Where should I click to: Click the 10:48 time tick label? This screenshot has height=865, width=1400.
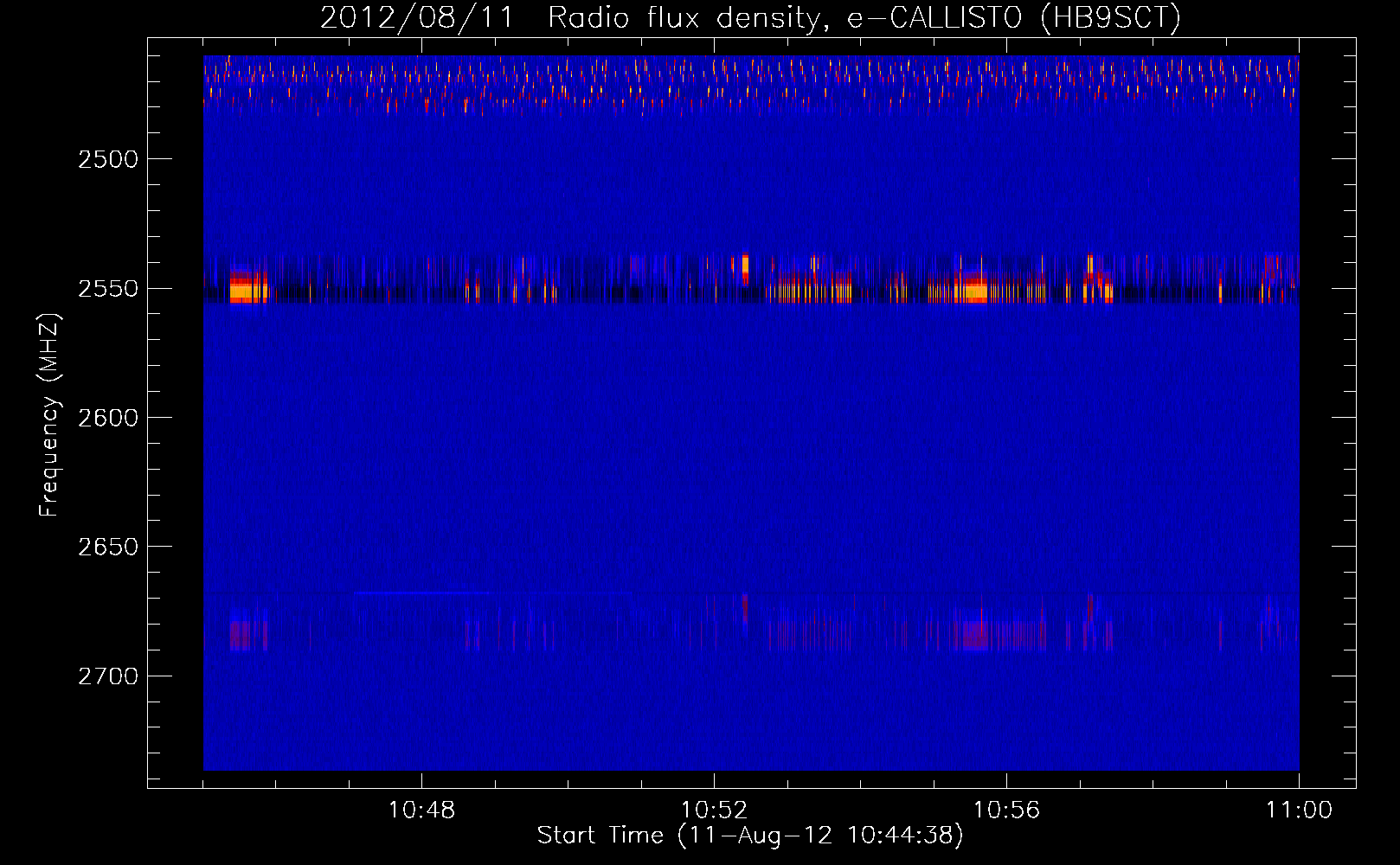(x=421, y=811)
